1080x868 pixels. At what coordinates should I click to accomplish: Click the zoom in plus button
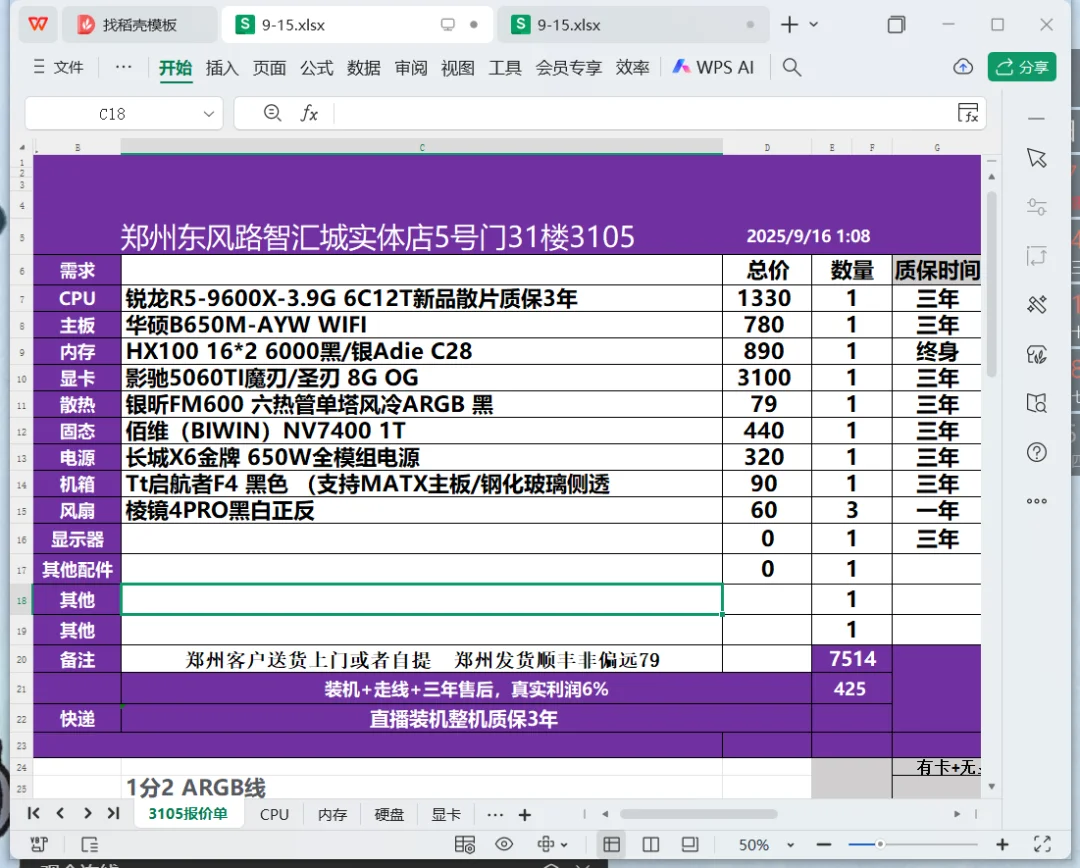tap(1002, 845)
